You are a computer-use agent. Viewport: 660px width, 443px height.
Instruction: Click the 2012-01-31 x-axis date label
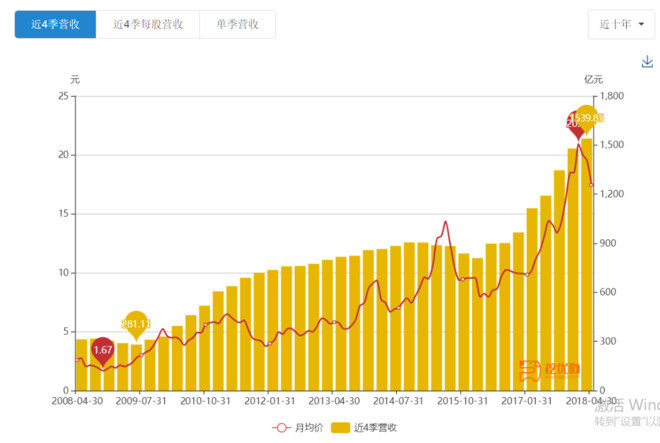point(269,401)
